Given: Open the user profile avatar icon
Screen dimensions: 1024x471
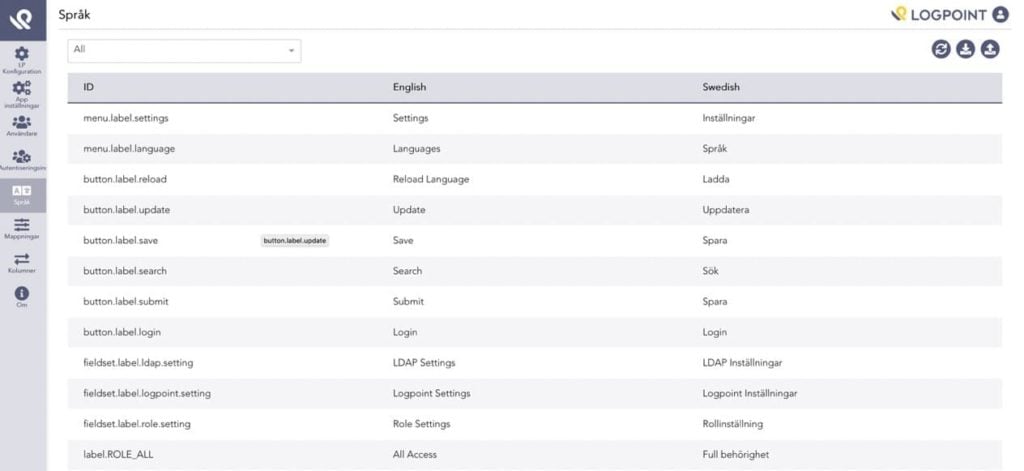Looking at the screenshot, I should click(1000, 14).
